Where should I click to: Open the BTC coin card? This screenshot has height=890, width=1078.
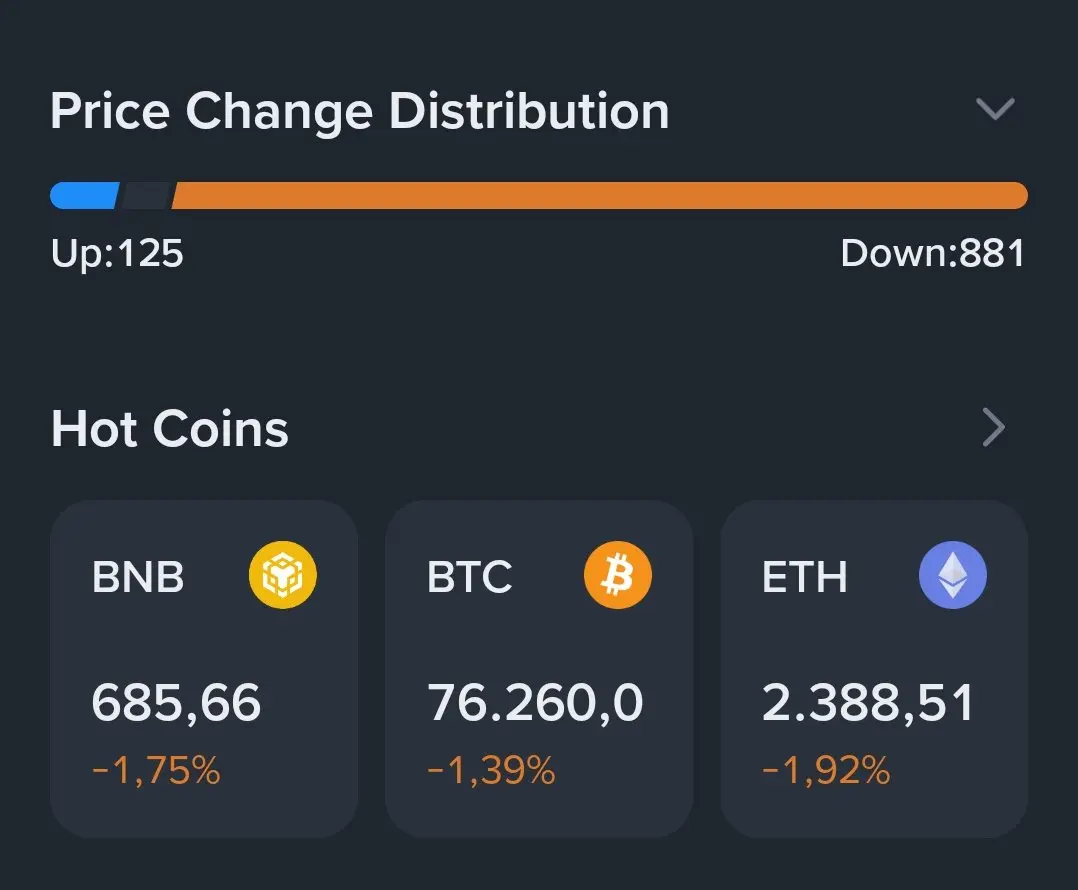[539, 669]
